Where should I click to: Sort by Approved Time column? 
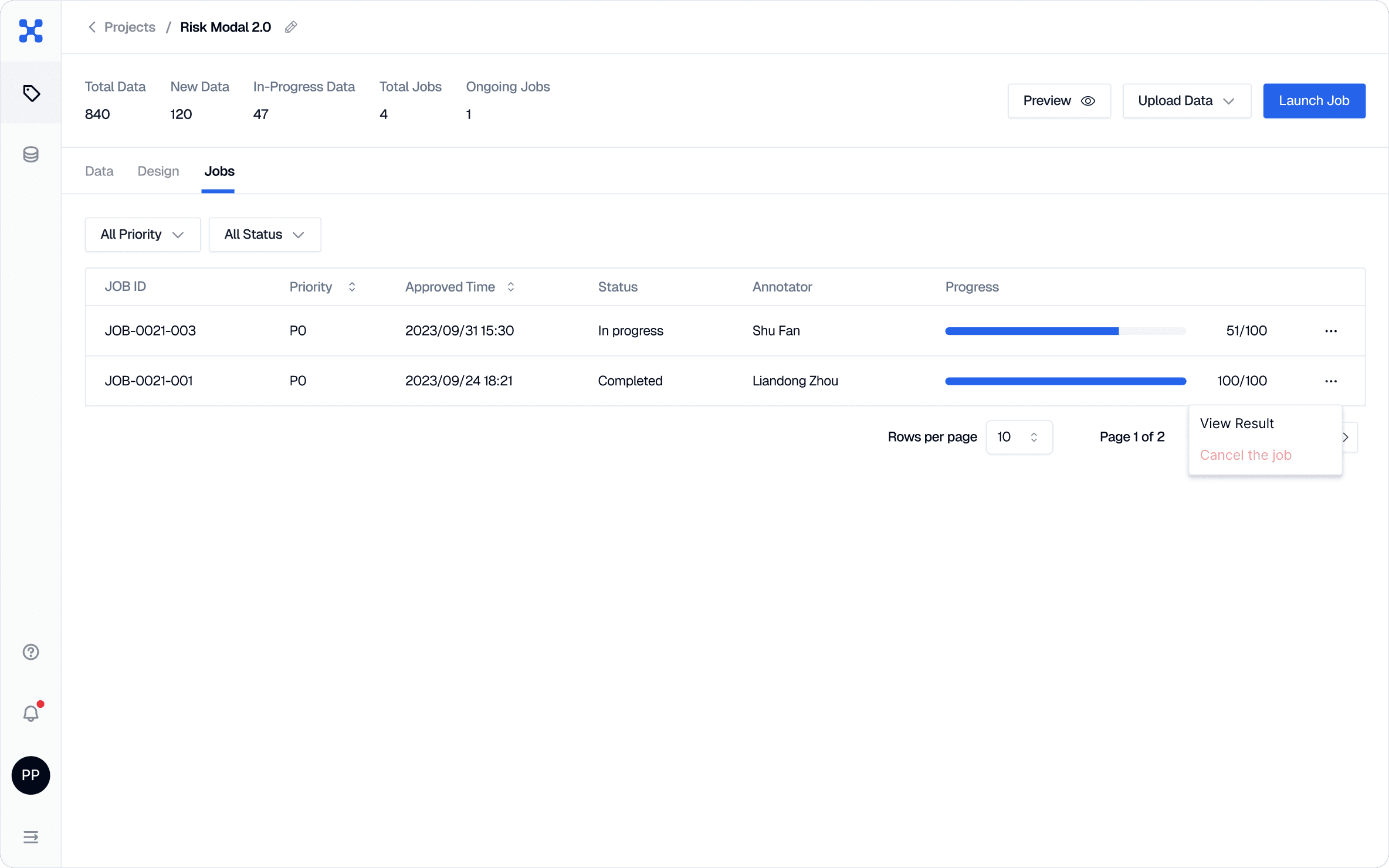tap(511, 287)
